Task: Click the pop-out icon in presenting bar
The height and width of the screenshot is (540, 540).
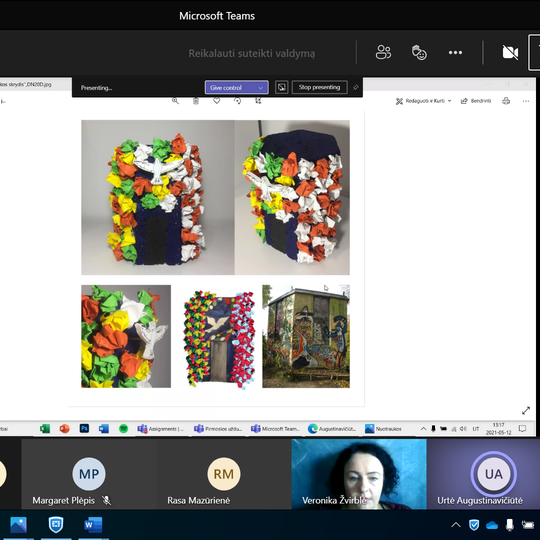Action: [x=282, y=87]
